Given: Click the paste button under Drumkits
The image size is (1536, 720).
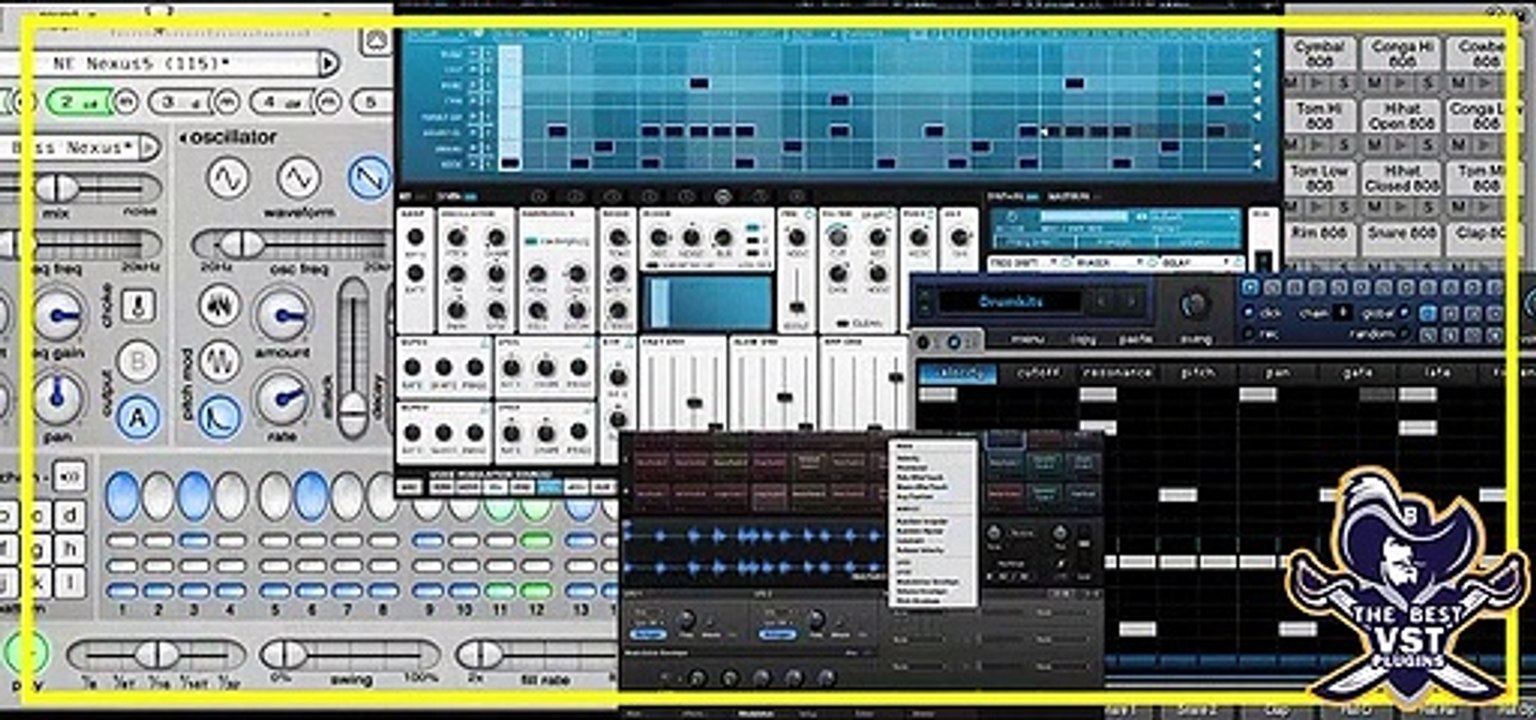Looking at the screenshot, I should pyautogui.click(x=1136, y=339).
